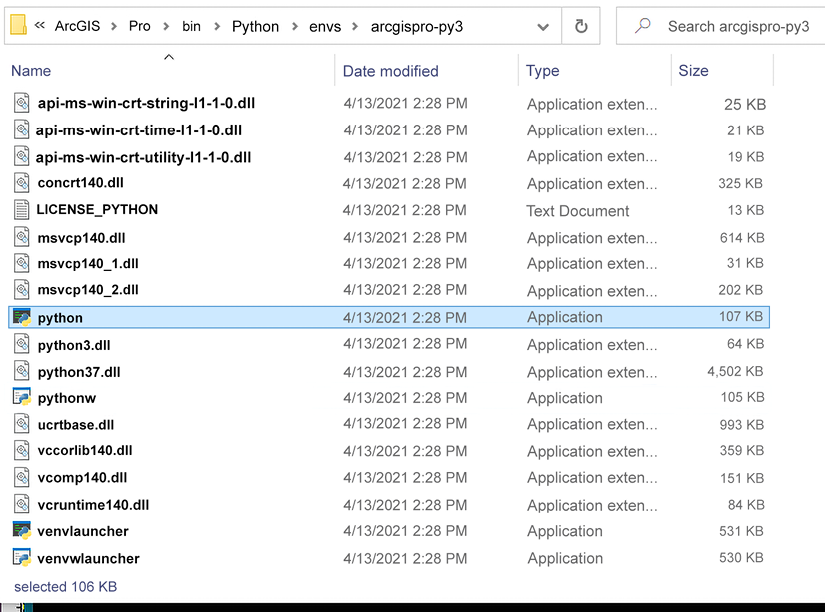Click the pythonw application icon
The height and width of the screenshot is (612, 825).
pos(22,397)
